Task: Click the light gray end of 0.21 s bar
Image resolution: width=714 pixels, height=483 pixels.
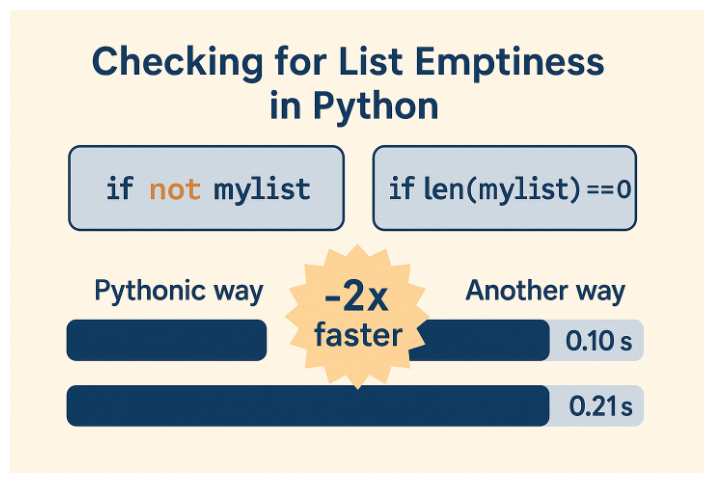Action: [x=597, y=406]
